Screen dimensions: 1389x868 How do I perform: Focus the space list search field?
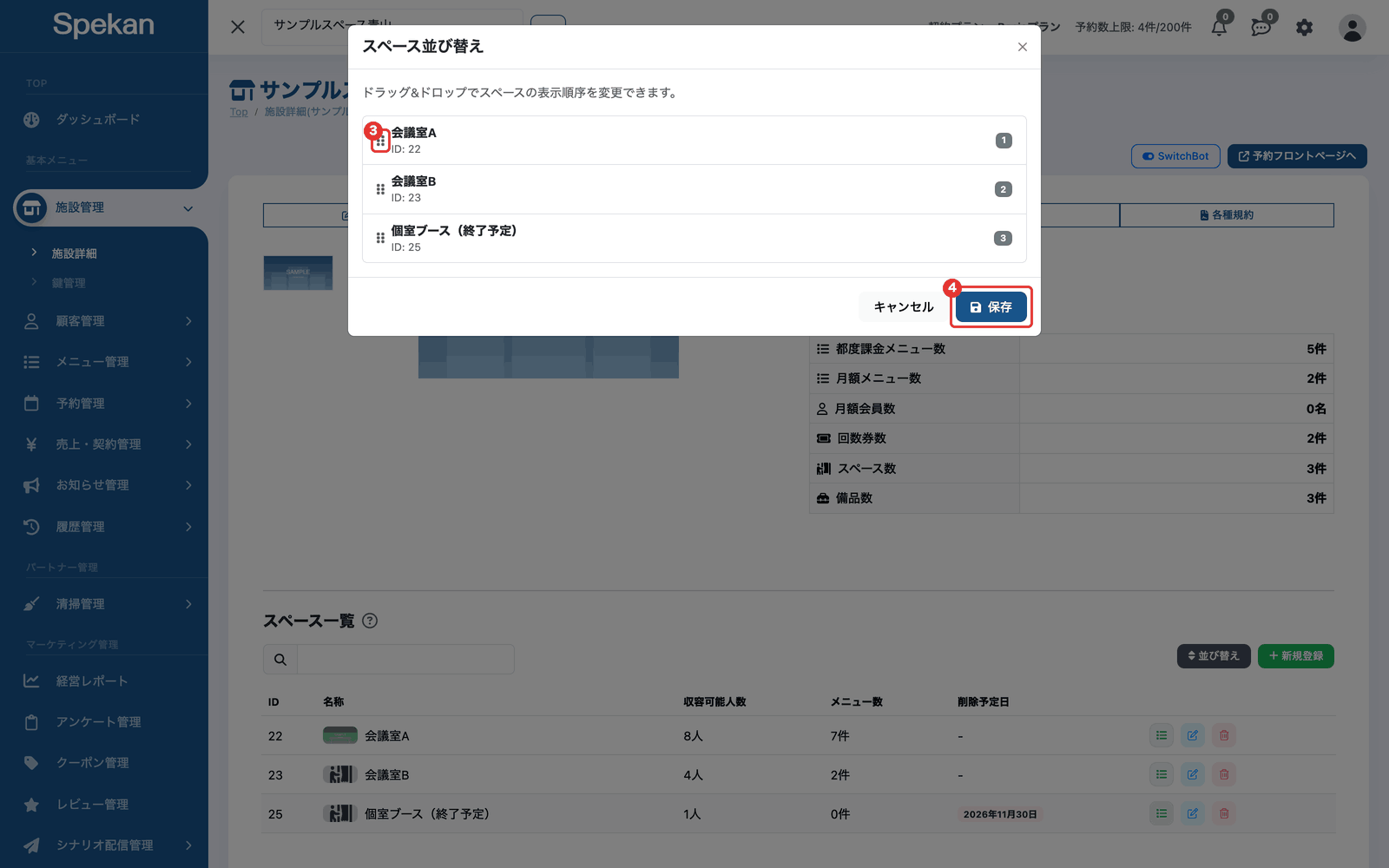[405, 660]
